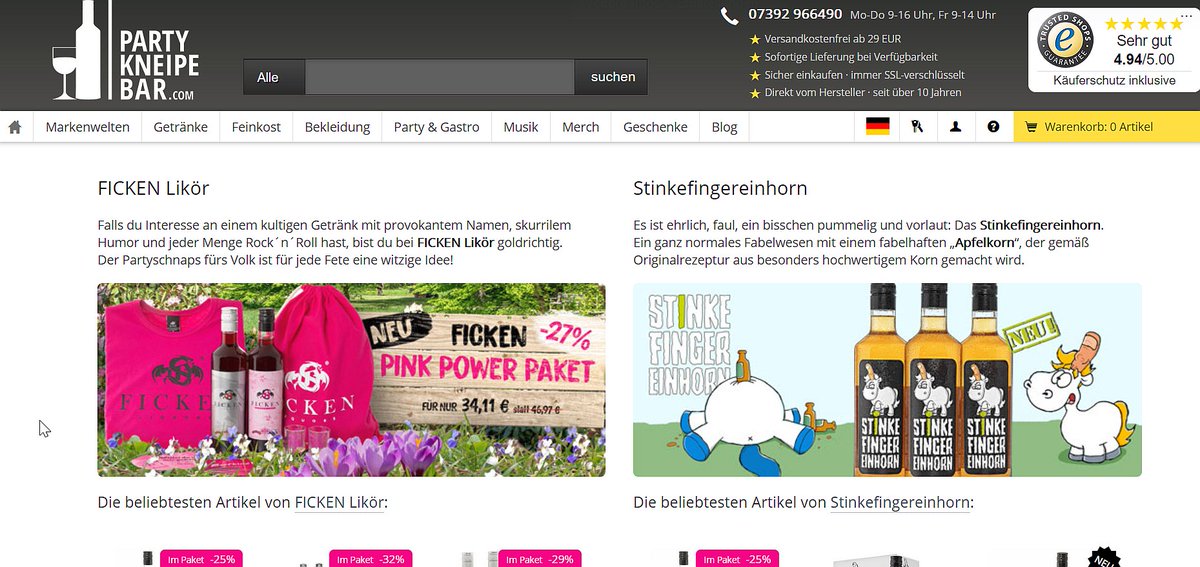Screen dimensions: 1200x567
Task: Click 'Sicher einkaufen · immer SSL-verschlüsselt' text
Action: pos(864,75)
